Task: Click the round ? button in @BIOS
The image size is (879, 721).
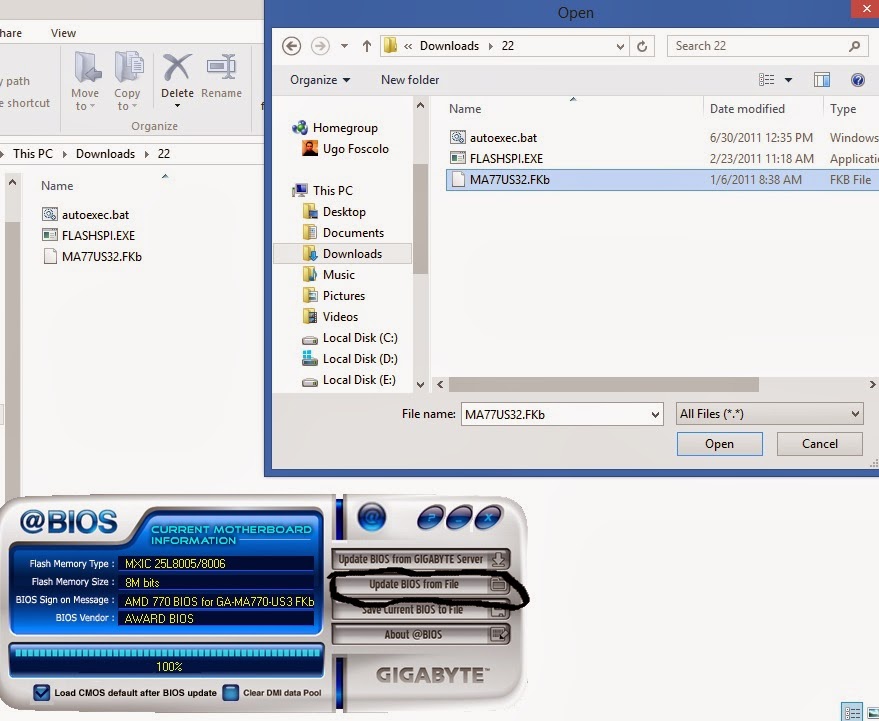Action: pos(431,517)
